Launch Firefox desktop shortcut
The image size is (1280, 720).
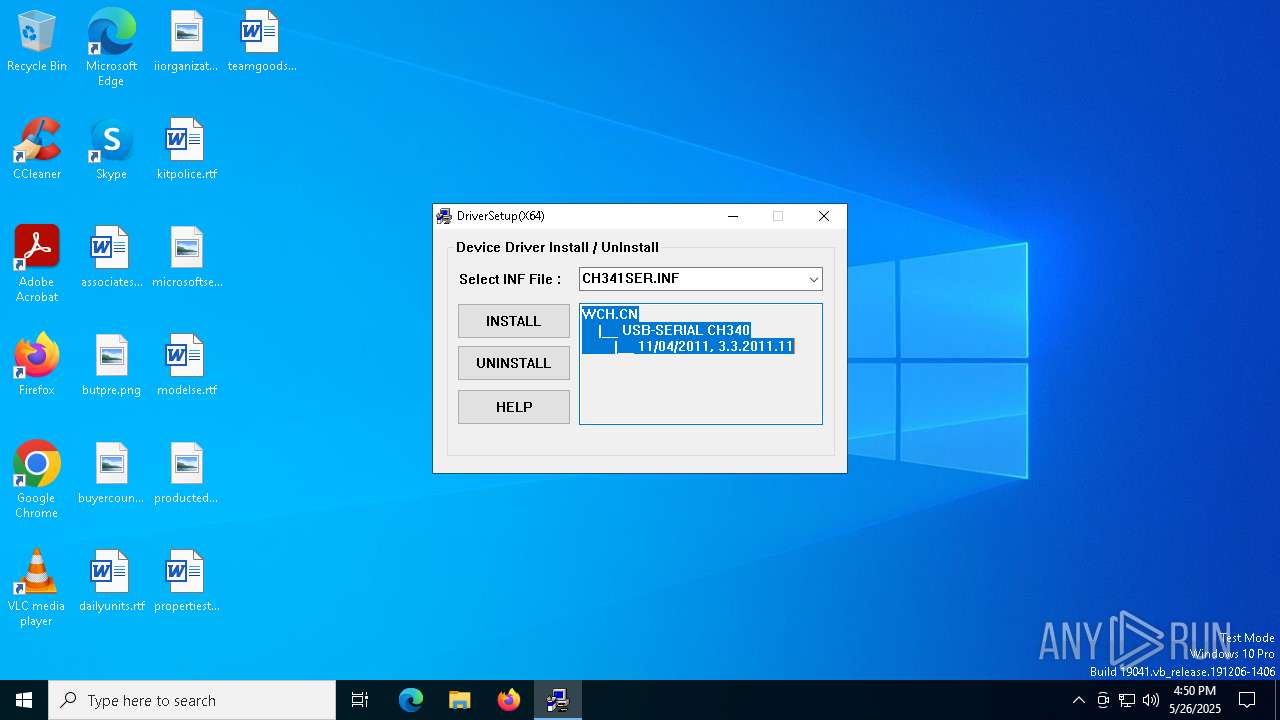pyautogui.click(x=37, y=366)
